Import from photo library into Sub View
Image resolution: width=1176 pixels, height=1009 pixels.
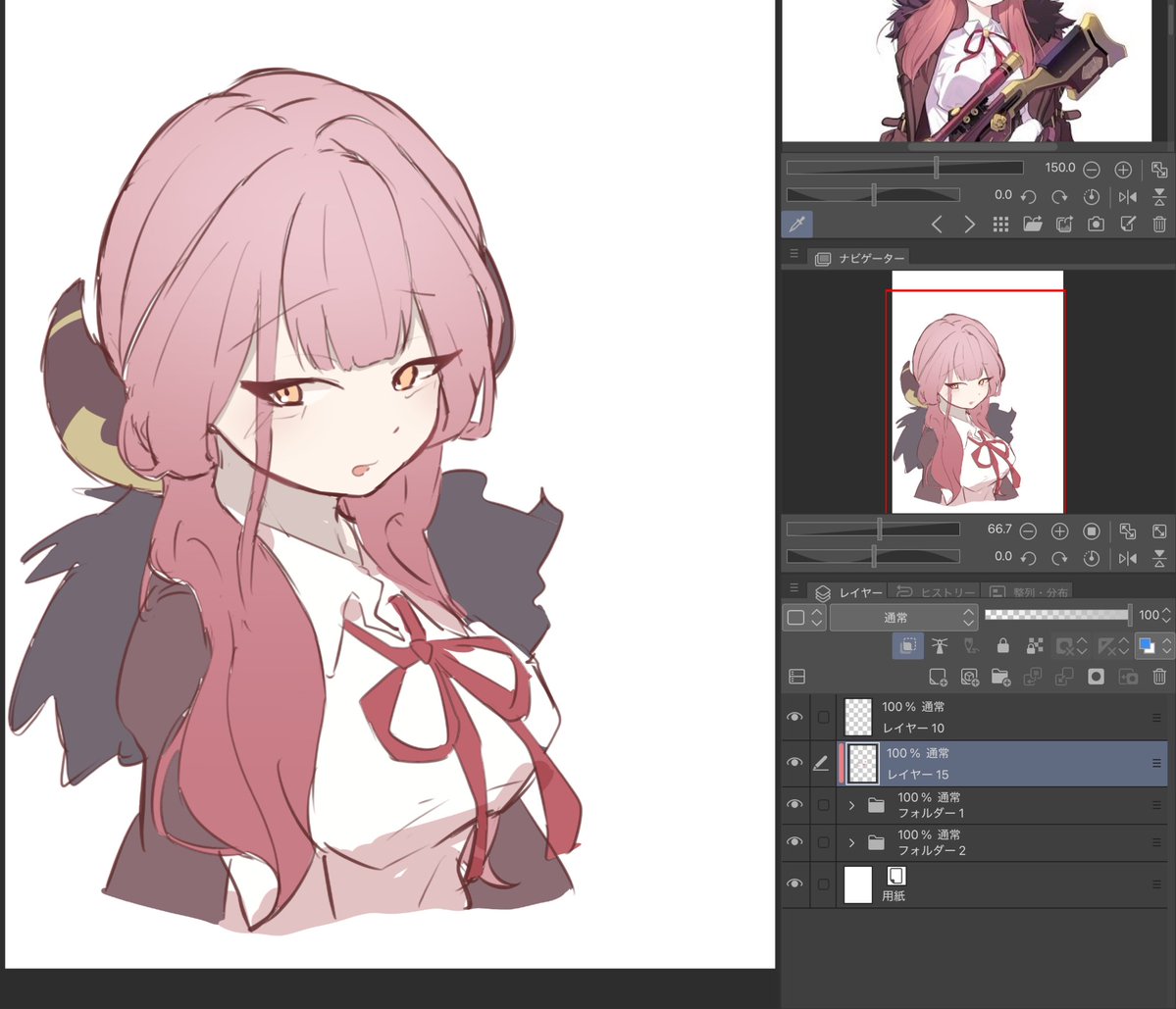pyautogui.click(x=1064, y=225)
